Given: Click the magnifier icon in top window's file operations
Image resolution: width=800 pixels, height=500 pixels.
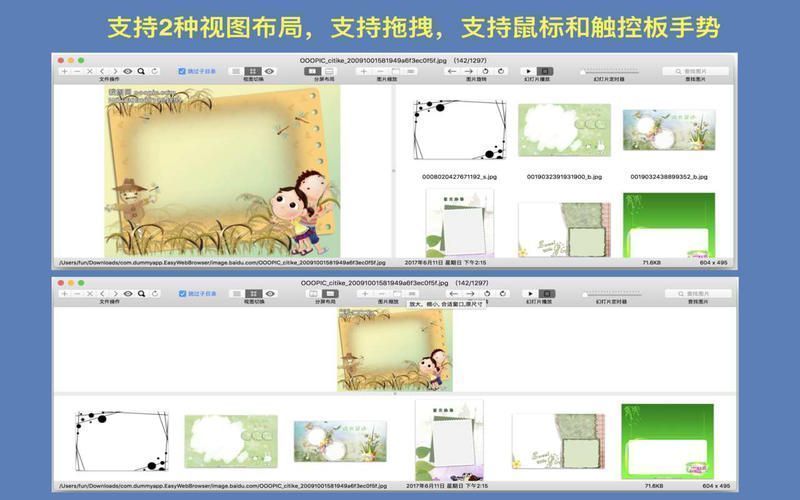Looking at the screenshot, I should (141, 72).
